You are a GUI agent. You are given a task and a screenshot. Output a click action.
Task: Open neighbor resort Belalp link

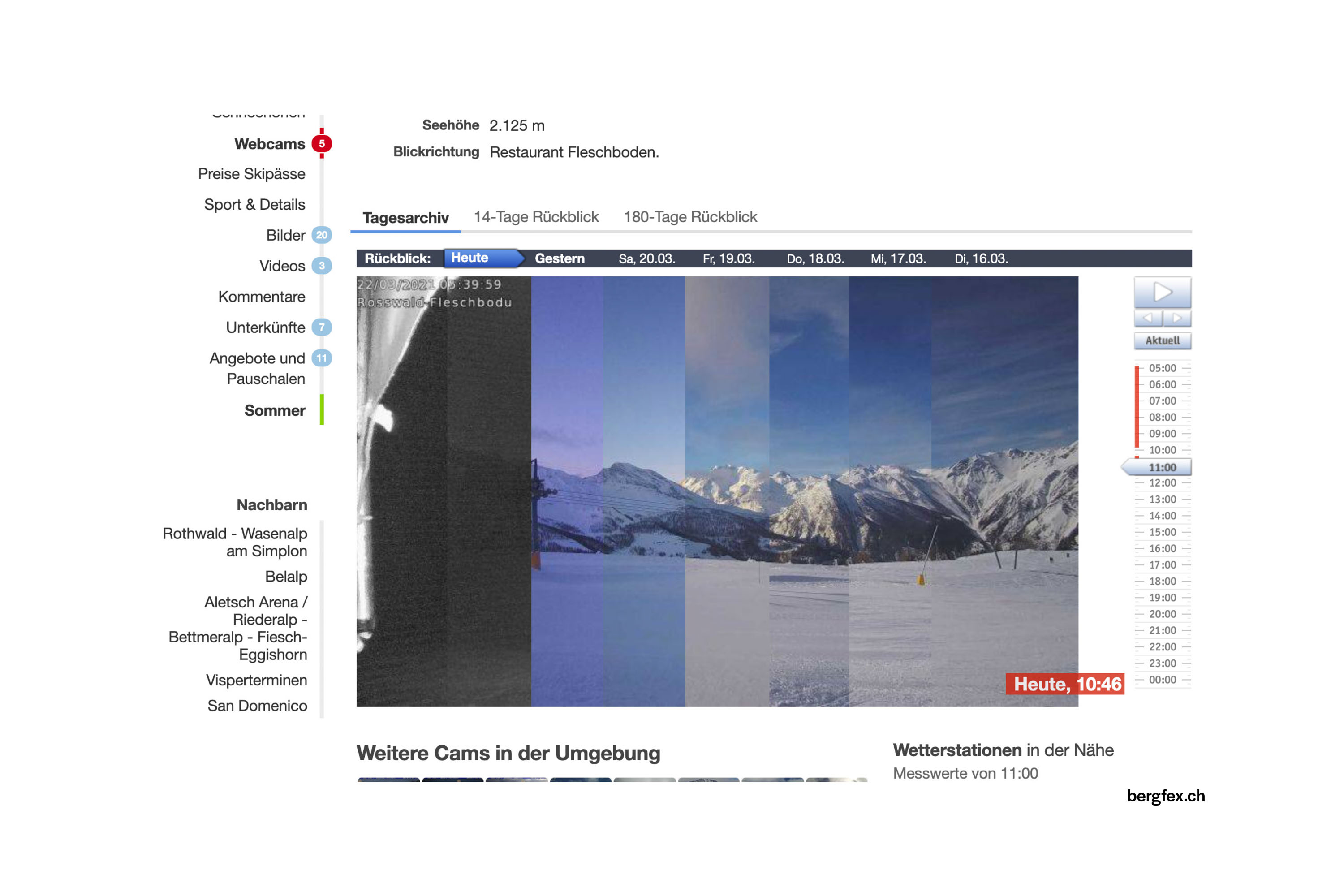[x=286, y=577]
